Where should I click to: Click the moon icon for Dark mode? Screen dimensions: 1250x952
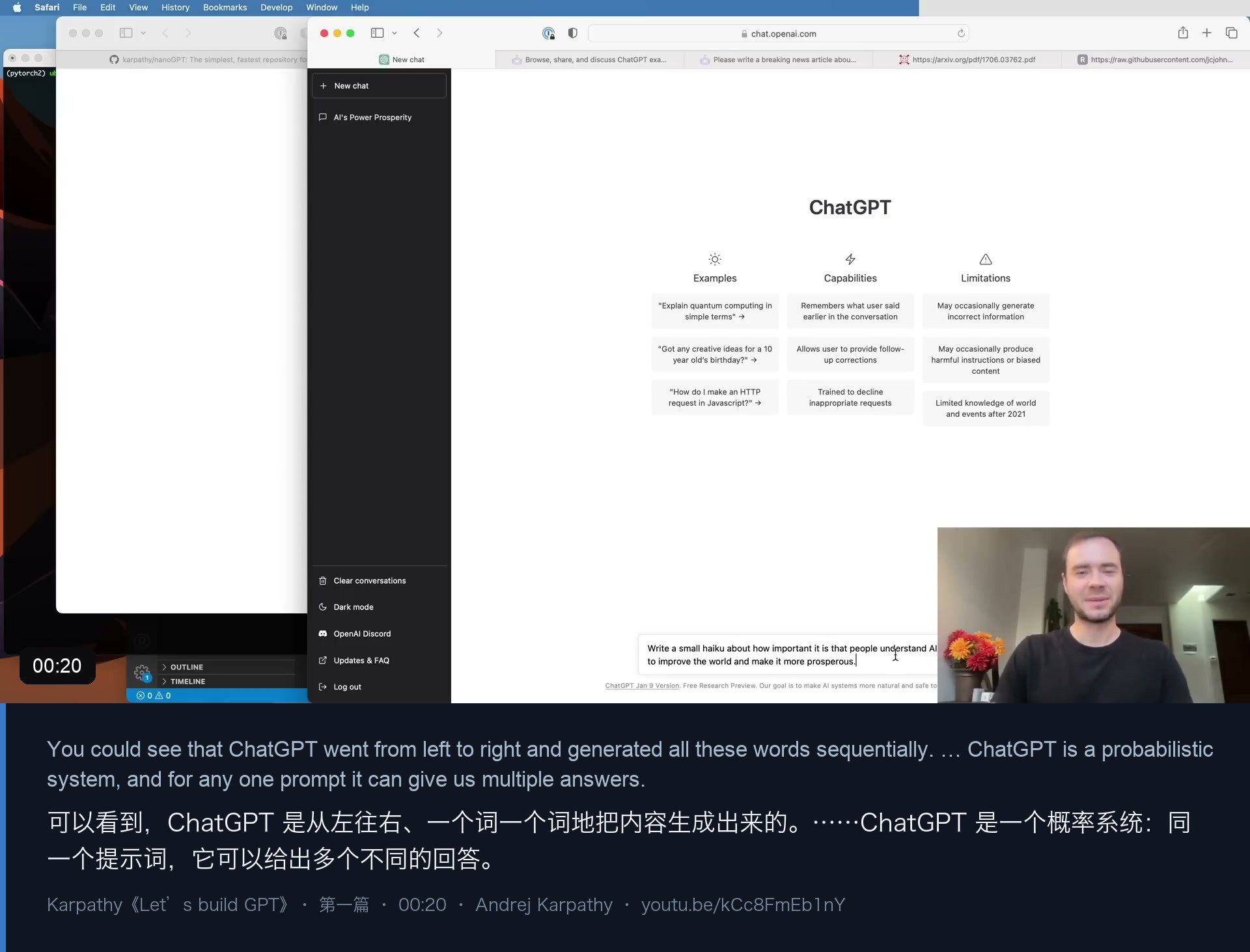click(x=323, y=607)
